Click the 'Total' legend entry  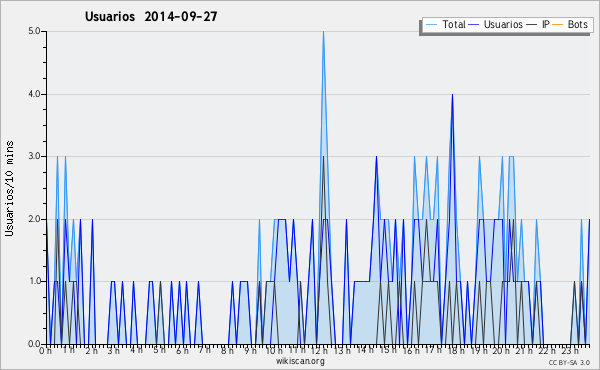tap(445, 24)
